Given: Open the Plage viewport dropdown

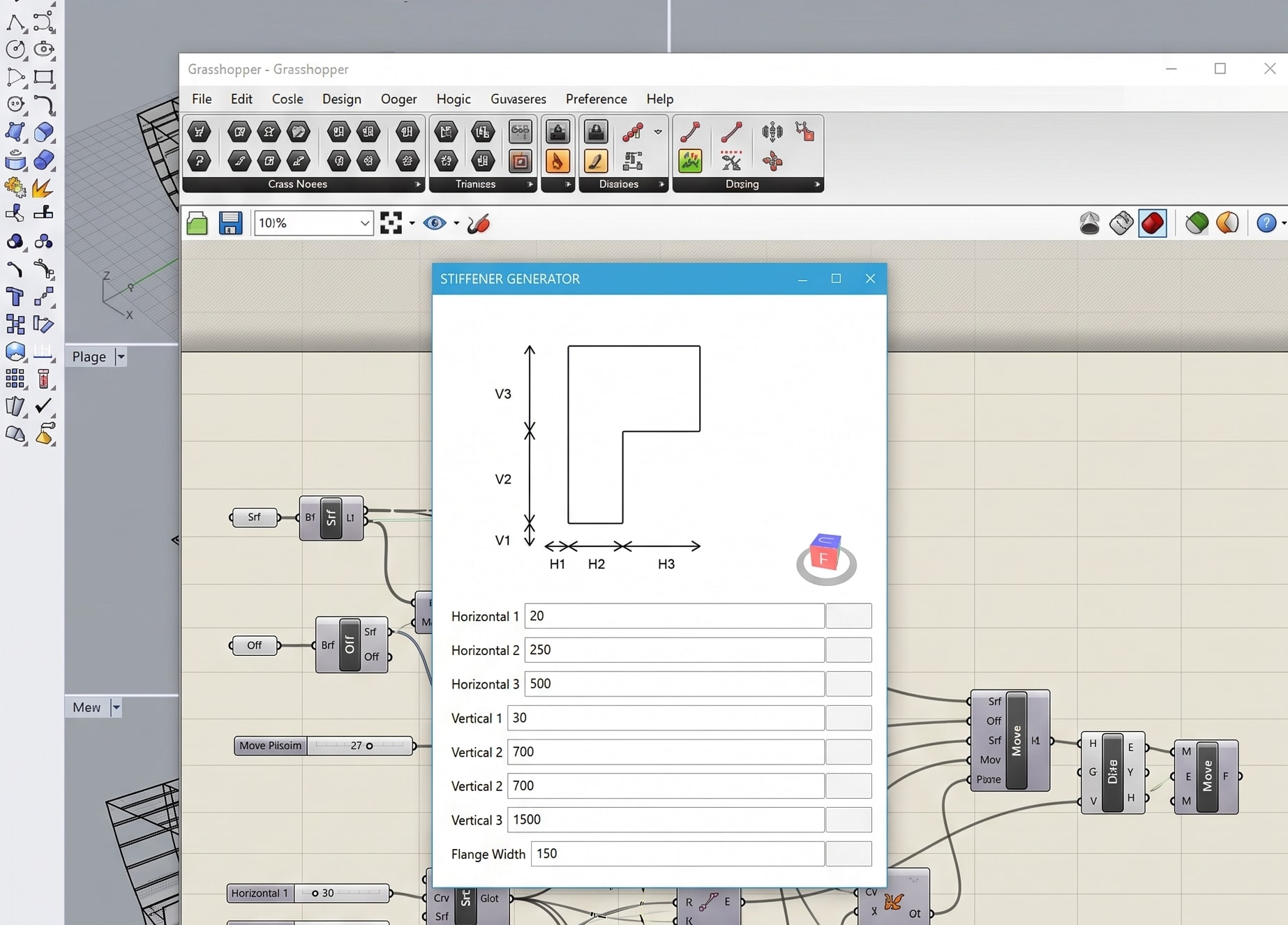Looking at the screenshot, I should point(121,357).
